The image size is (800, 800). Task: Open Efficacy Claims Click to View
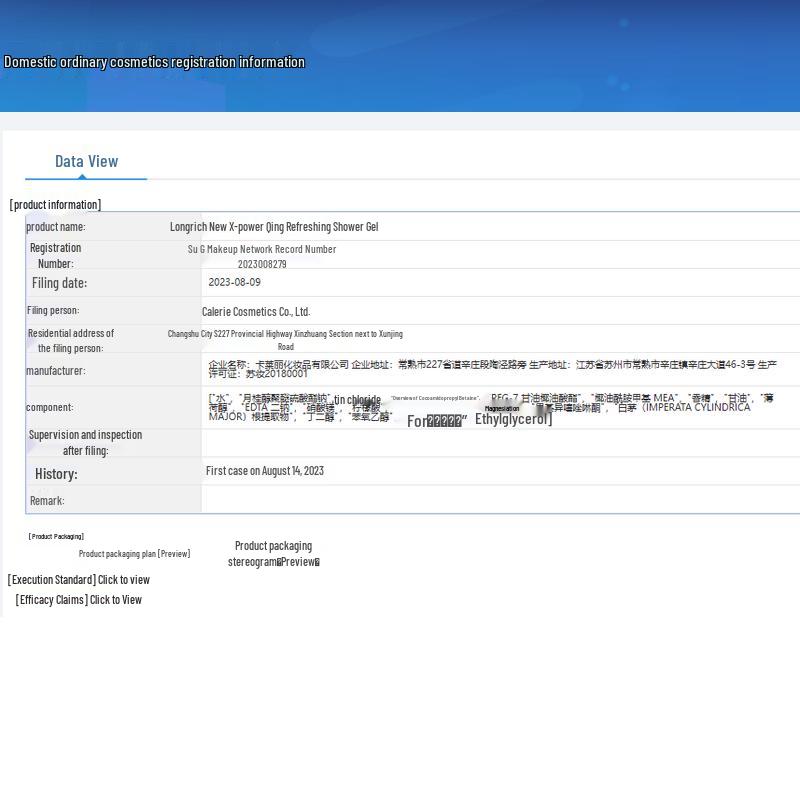[x=79, y=599]
